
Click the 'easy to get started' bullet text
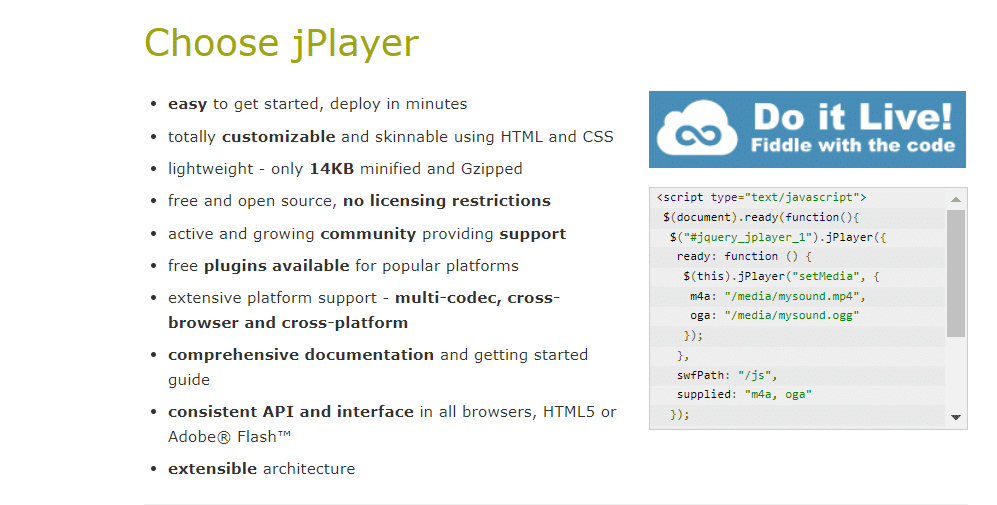317,104
